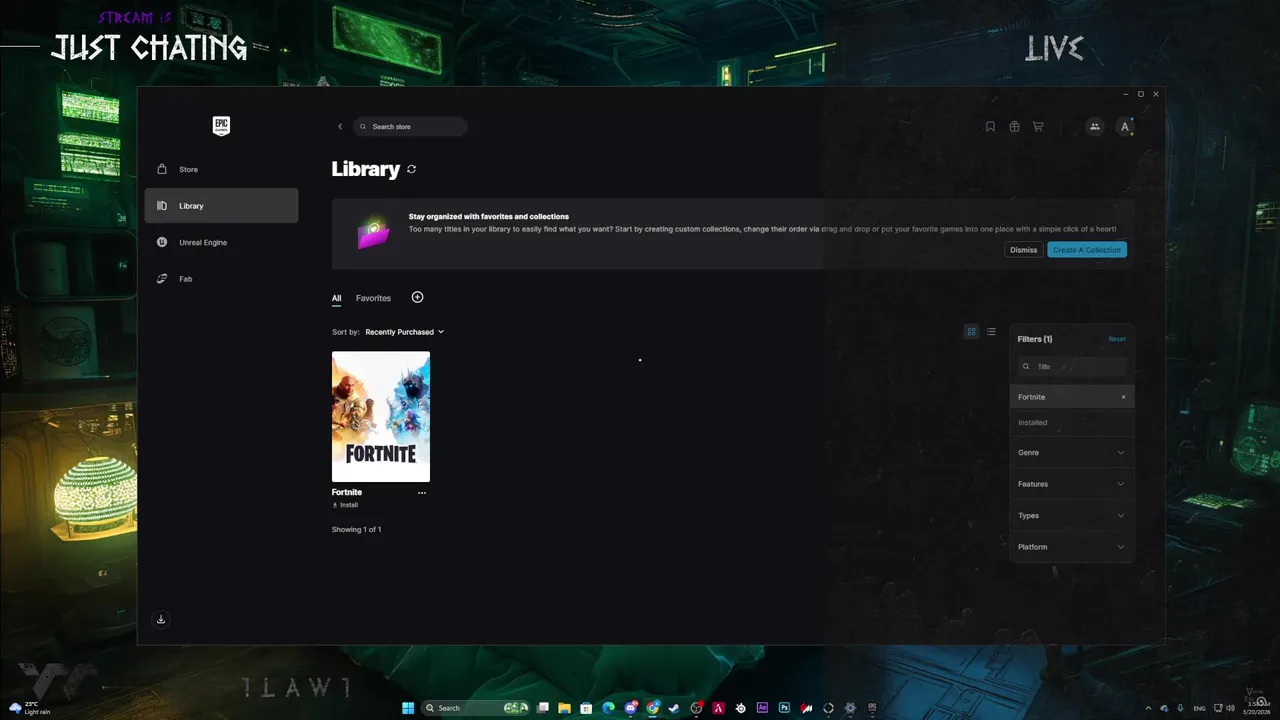Open Microsoft Store from the taskbar
1280x720 pixels.
[586, 708]
